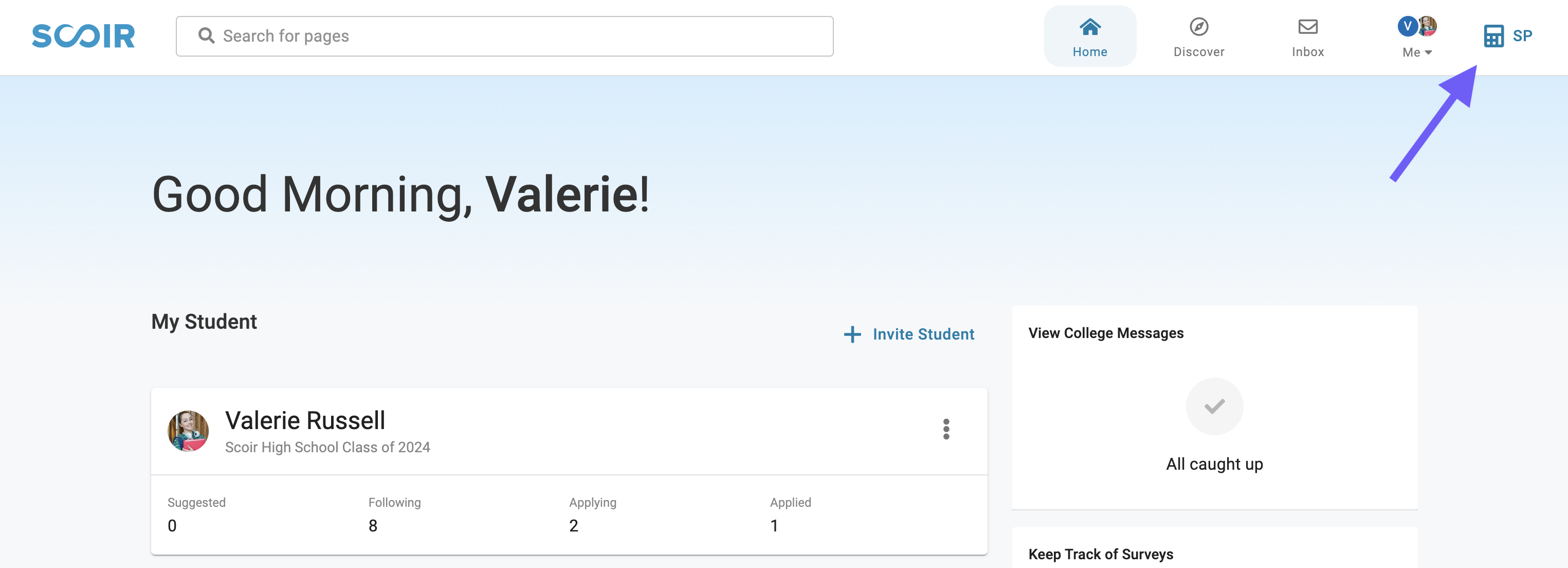Open the View College Messages card
This screenshot has width=1568, height=568.
(1214, 407)
